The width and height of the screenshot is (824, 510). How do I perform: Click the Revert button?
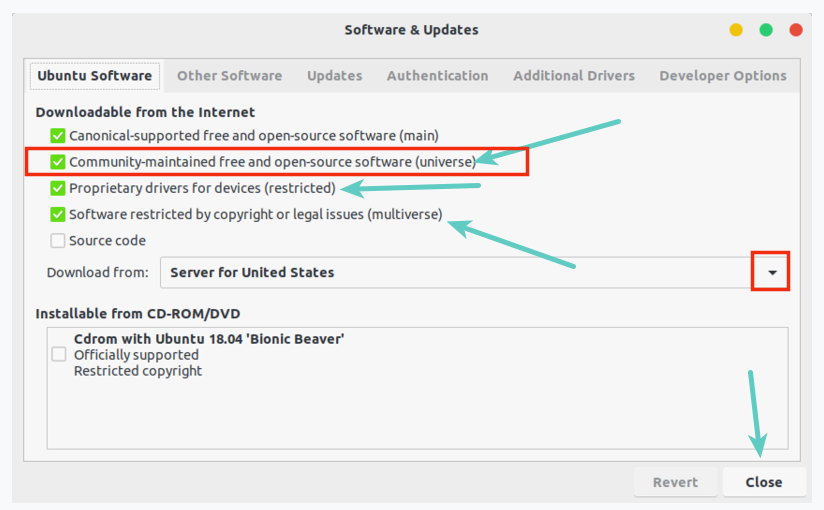675,482
